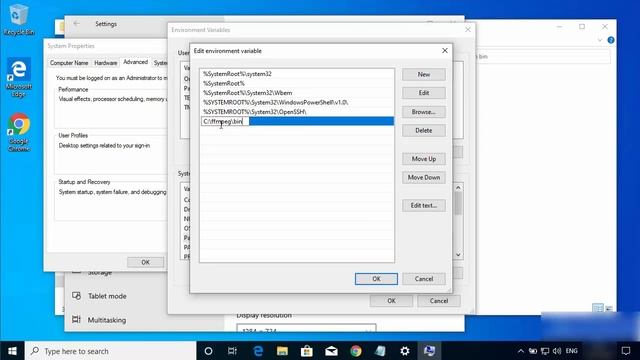Image resolution: width=640 pixels, height=360 pixels.
Task: Select System Properties taskbar icon
Action: tap(429, 351)
